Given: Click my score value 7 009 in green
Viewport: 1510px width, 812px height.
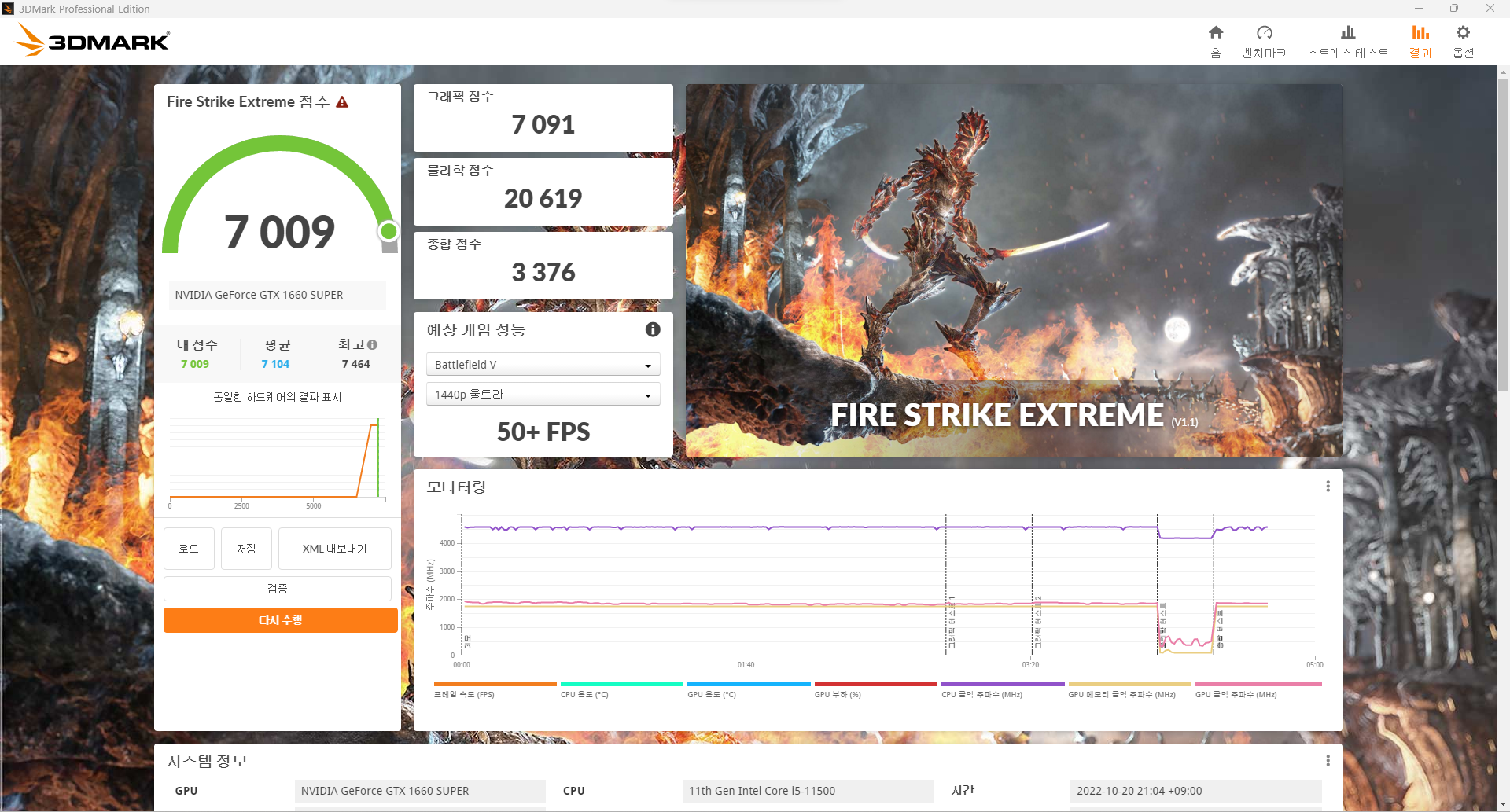Looking at the screenshot, I should [x=195, y=364].
